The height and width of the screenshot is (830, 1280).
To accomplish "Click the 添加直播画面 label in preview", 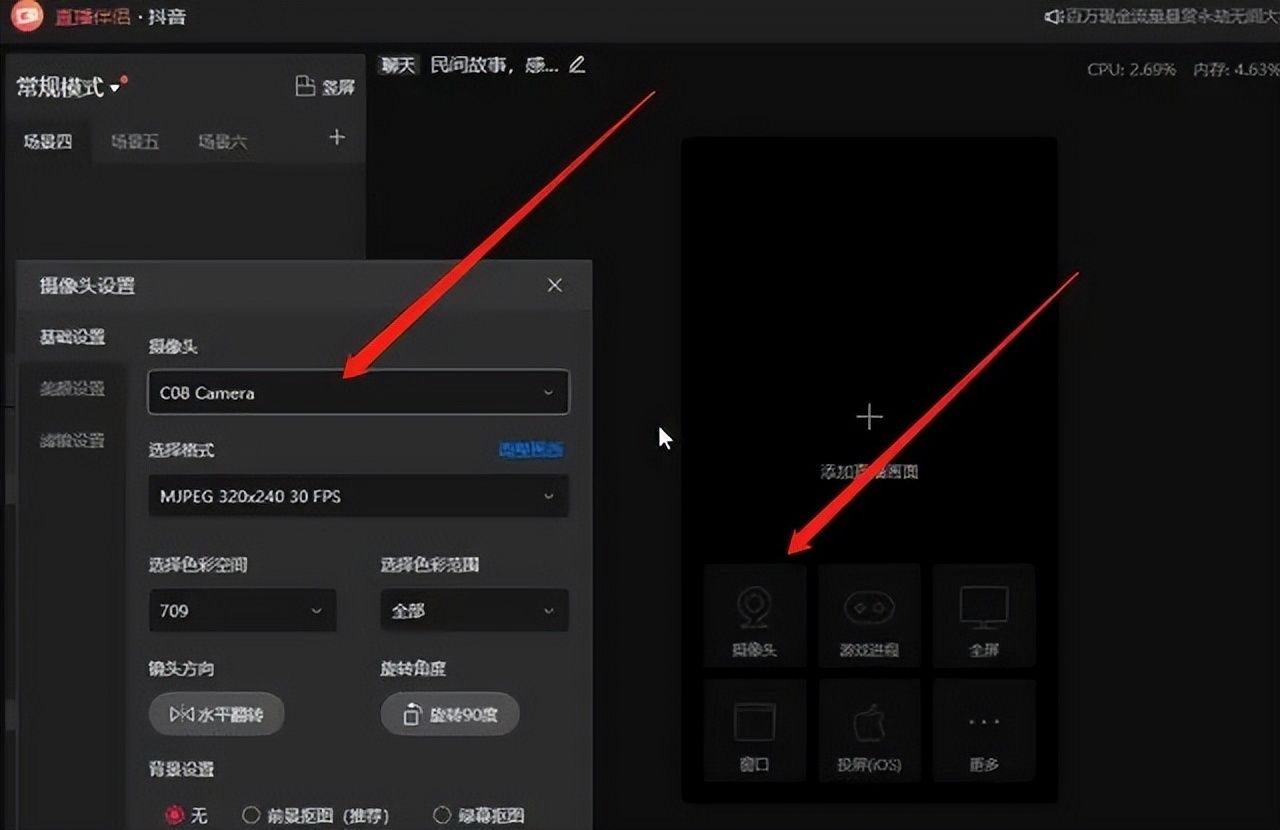I will click(869, 472).
